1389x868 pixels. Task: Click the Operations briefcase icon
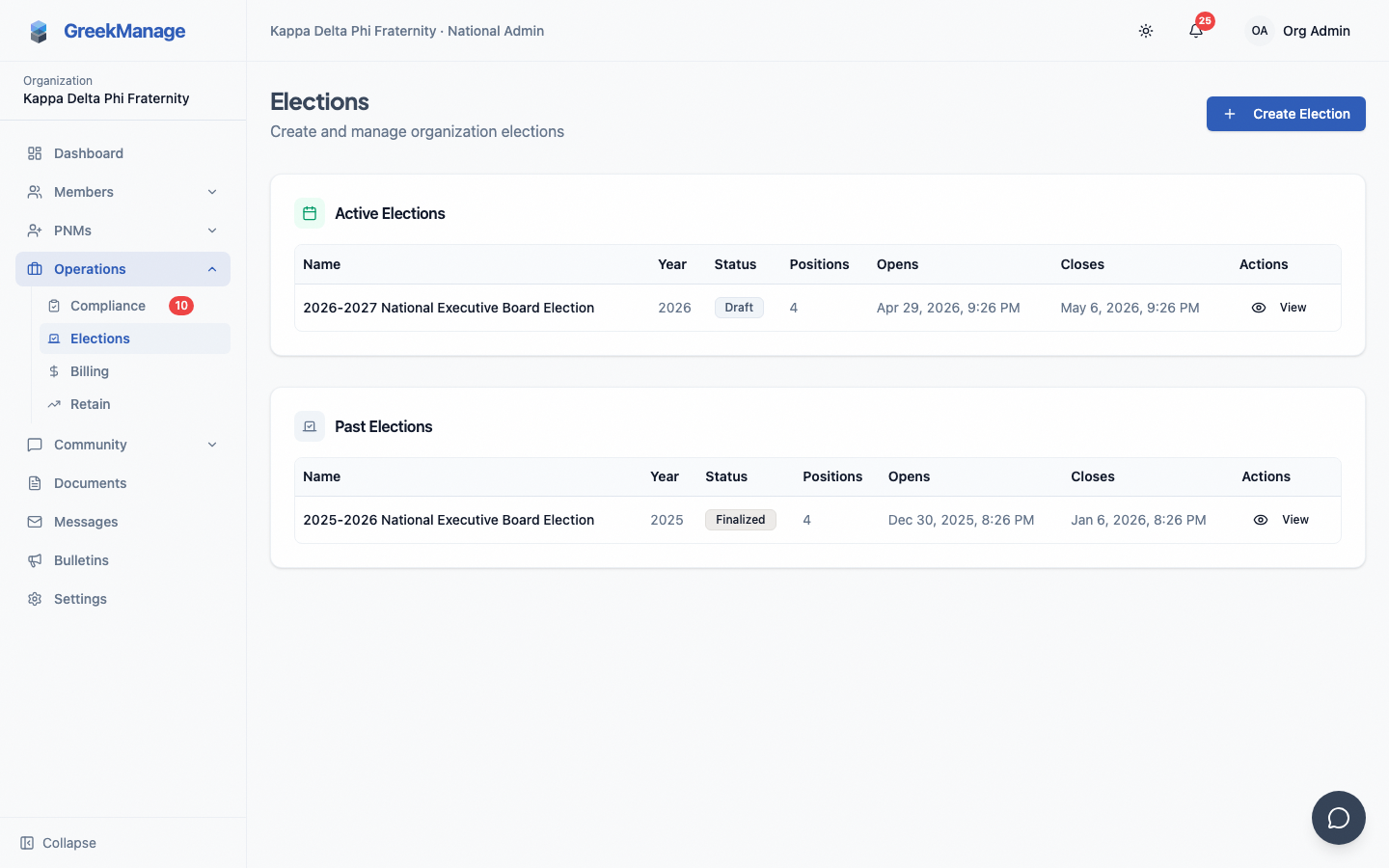click(x=35, y=269)
